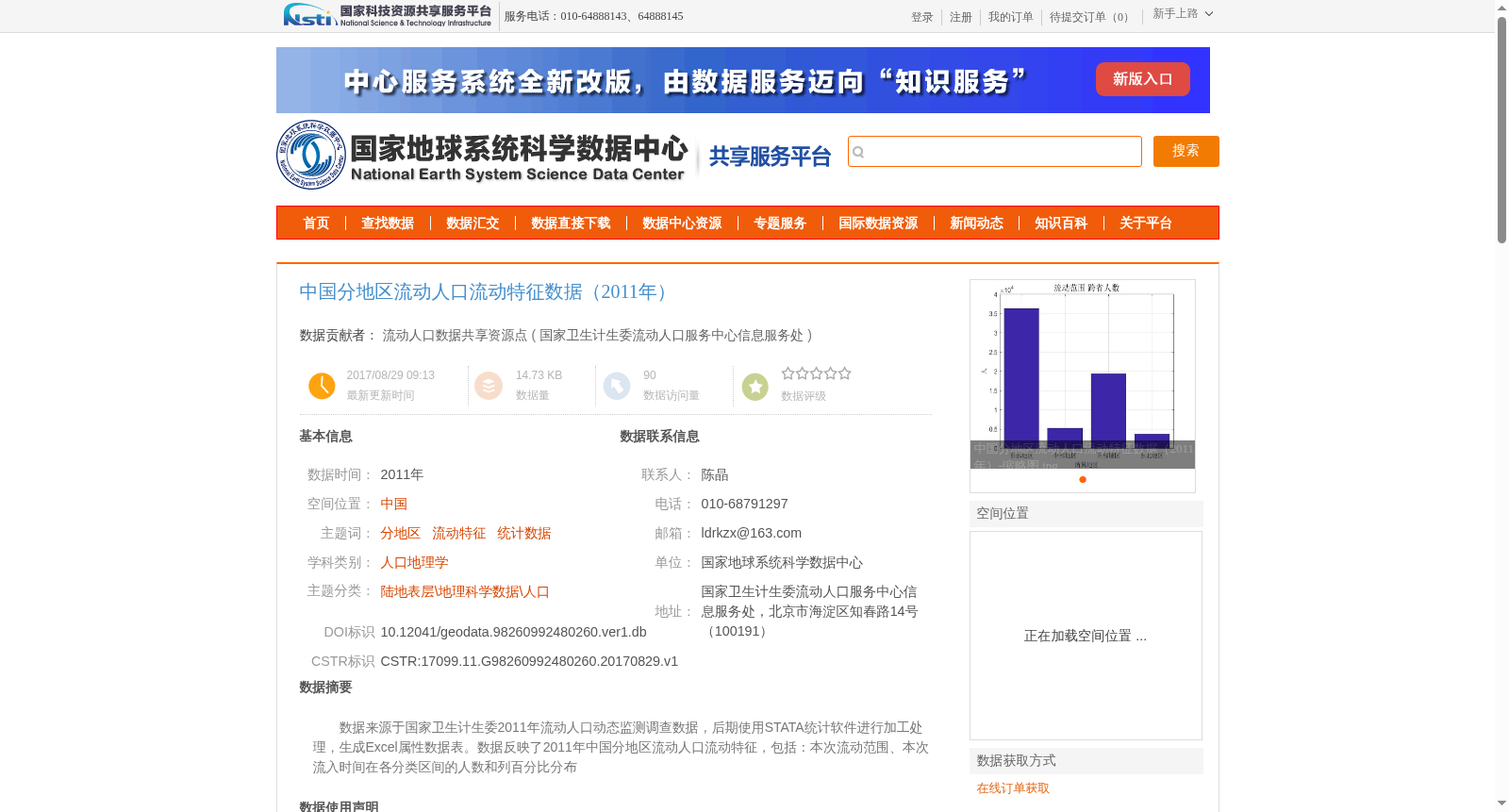Open the 国际数据资源 menu
The height and width of the screenshot is (812, 1509).
coord(878,224)
